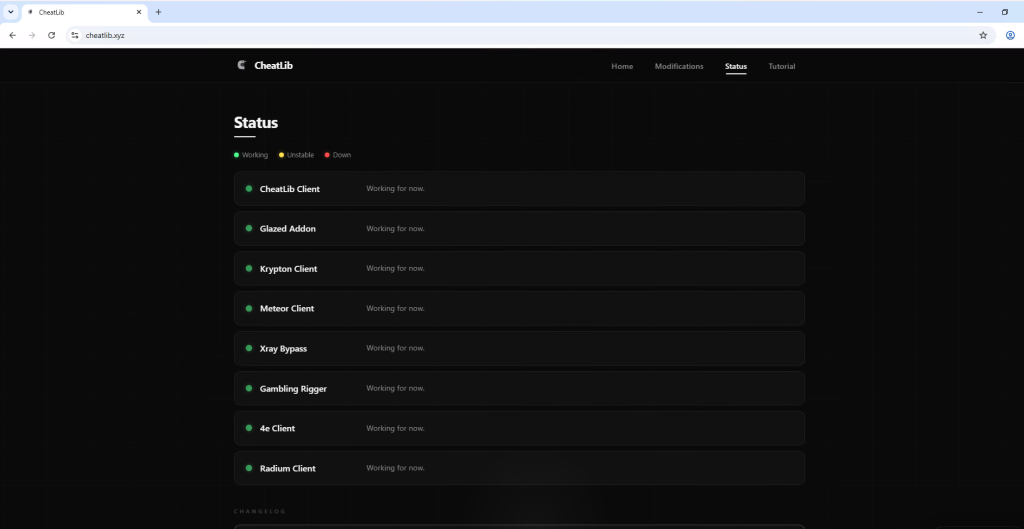Click the CheatLib logo icon
Viewport: 1024px width, 529px height.
tap(241, 65)
